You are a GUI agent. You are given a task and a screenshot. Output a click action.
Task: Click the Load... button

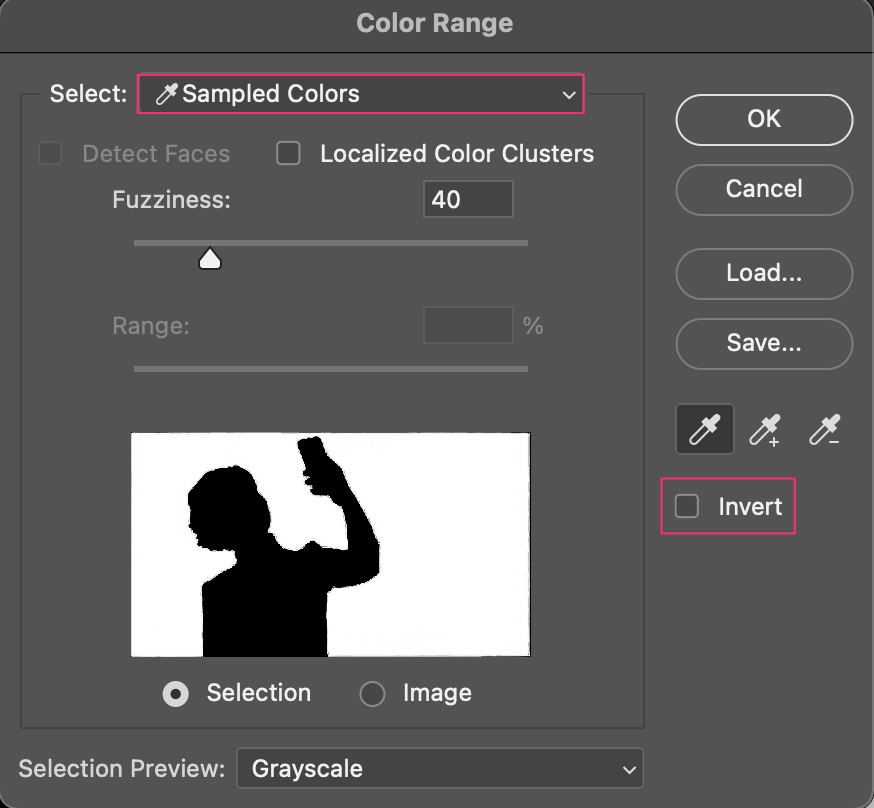pos(764,274)
